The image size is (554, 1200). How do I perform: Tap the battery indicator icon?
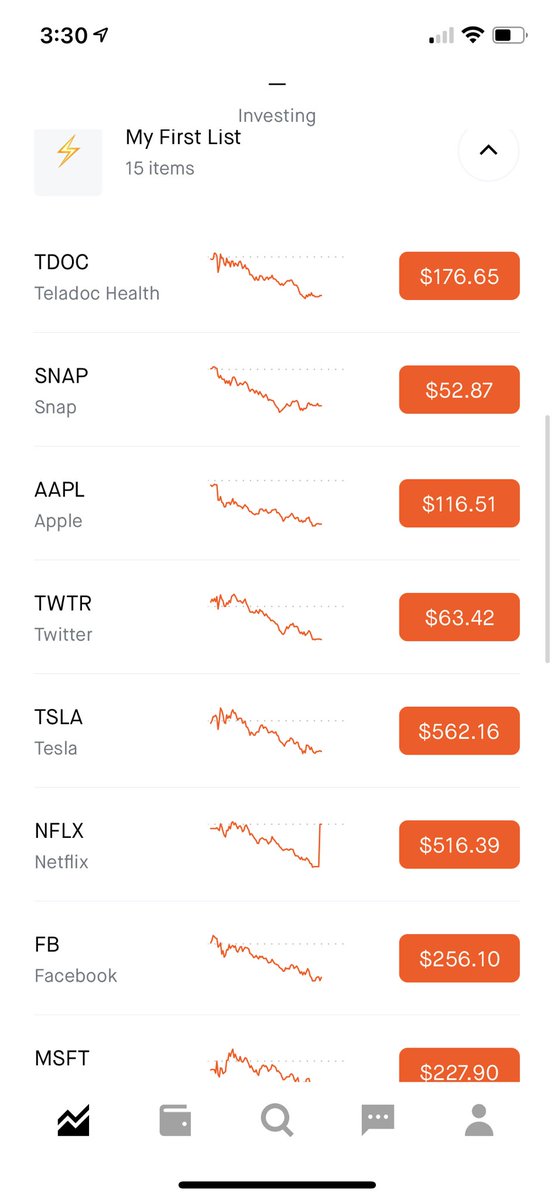pos(511,35)
